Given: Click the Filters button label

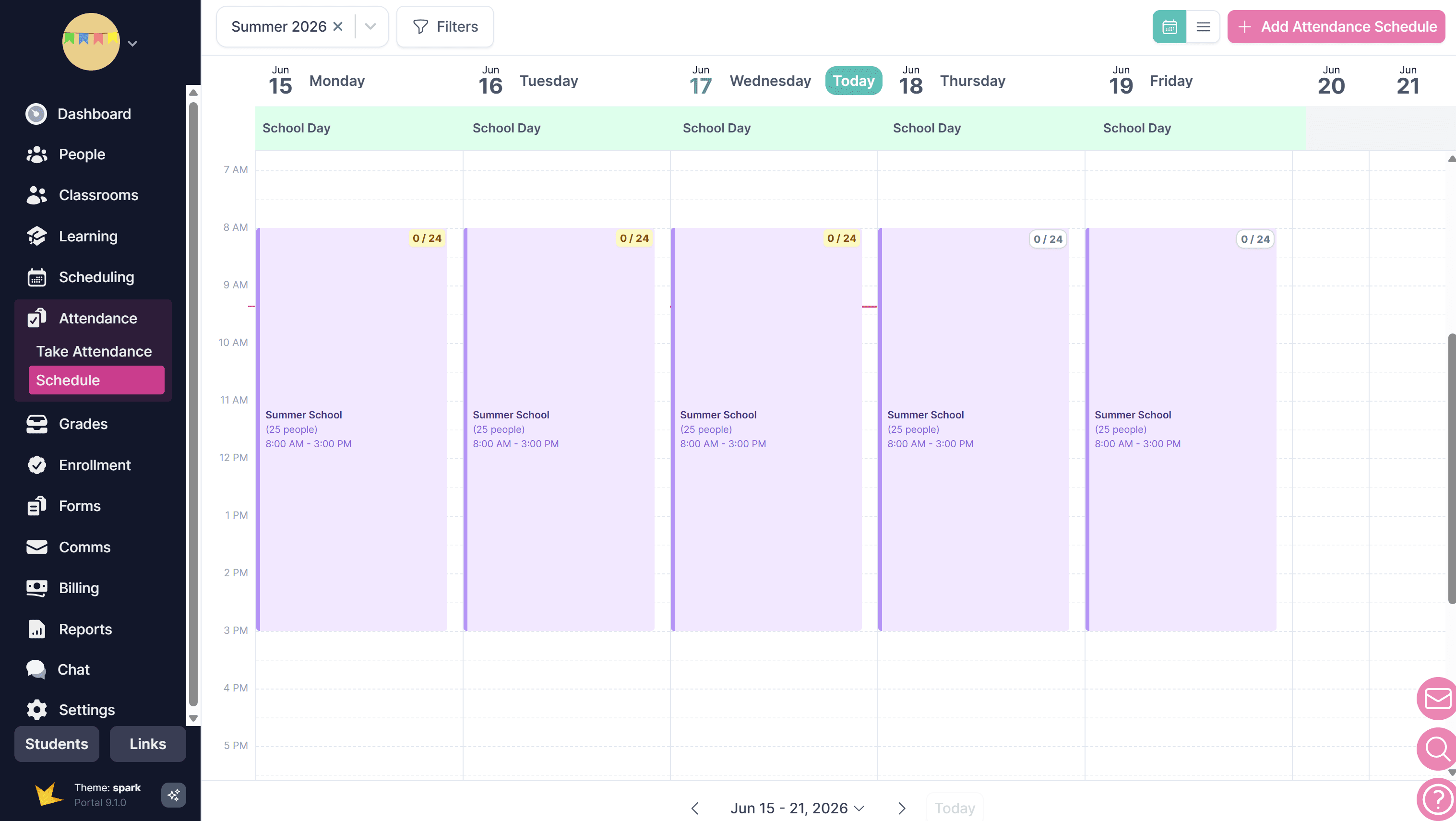Looking at the screenshot, I should pos(457,26).
